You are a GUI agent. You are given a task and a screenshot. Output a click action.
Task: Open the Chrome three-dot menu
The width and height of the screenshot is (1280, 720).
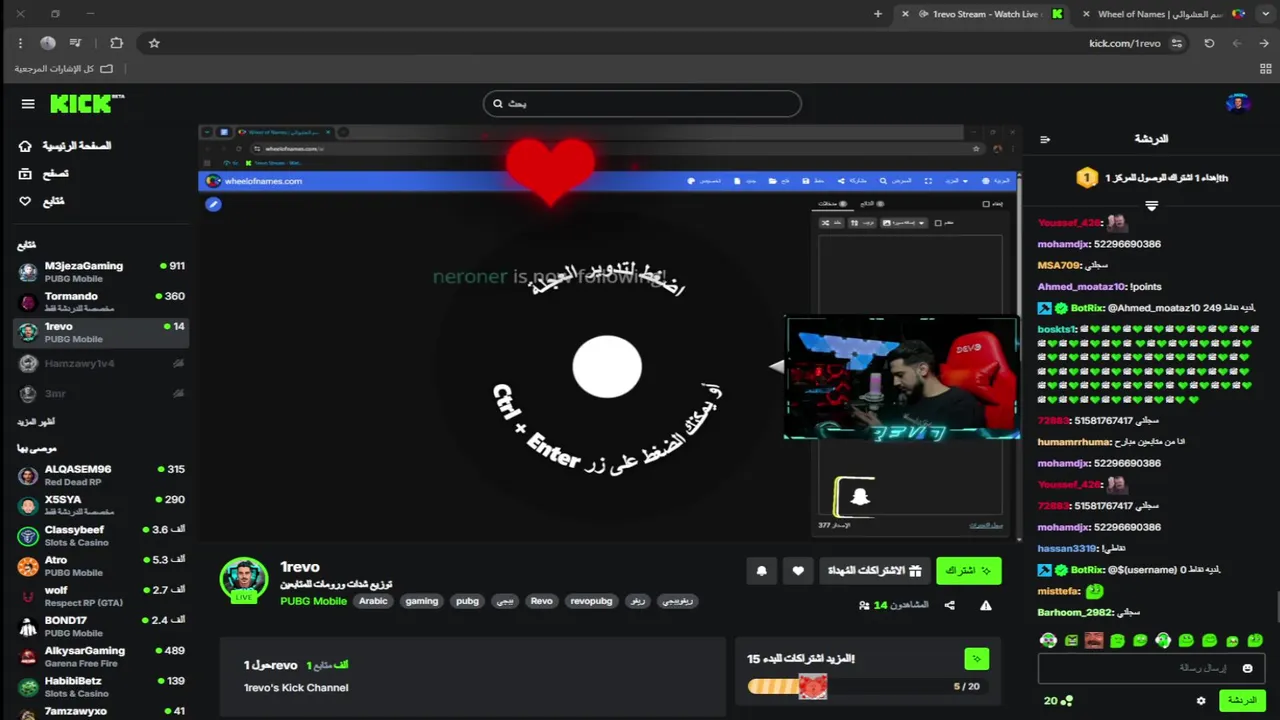[20, 43]
